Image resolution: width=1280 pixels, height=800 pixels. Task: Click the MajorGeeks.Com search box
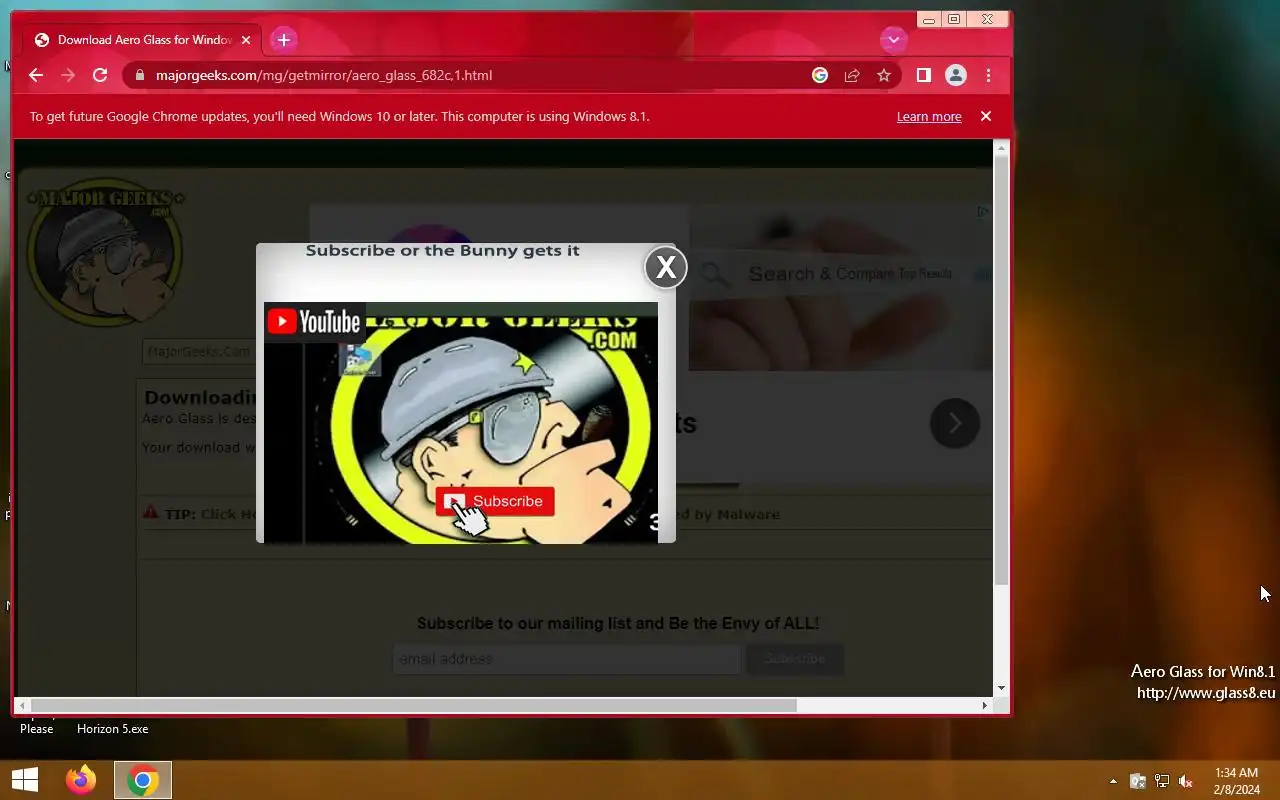point(199,351)
